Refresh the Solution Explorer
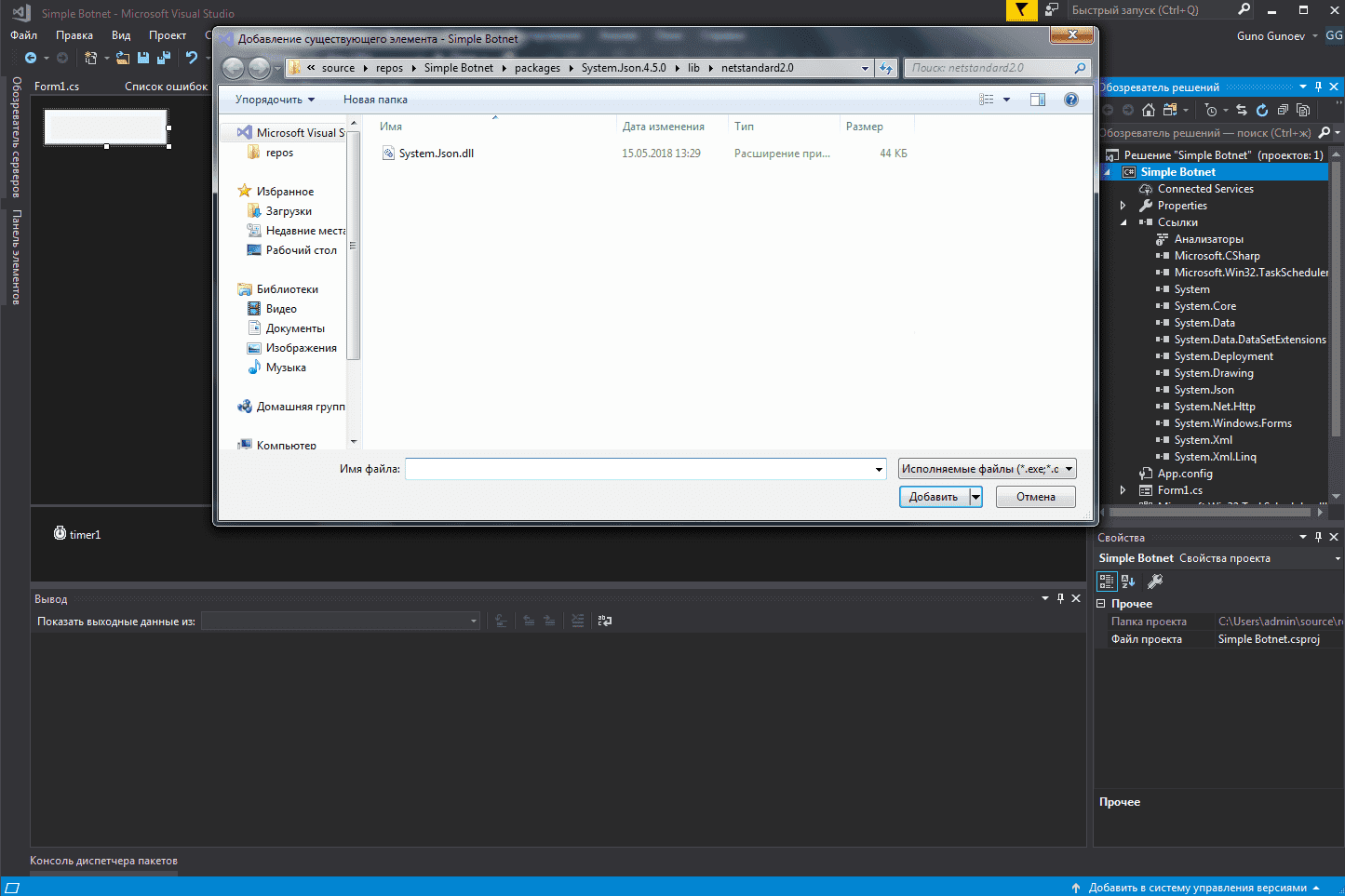Viewport: 1345px width, 896px height. (1262, 110)
